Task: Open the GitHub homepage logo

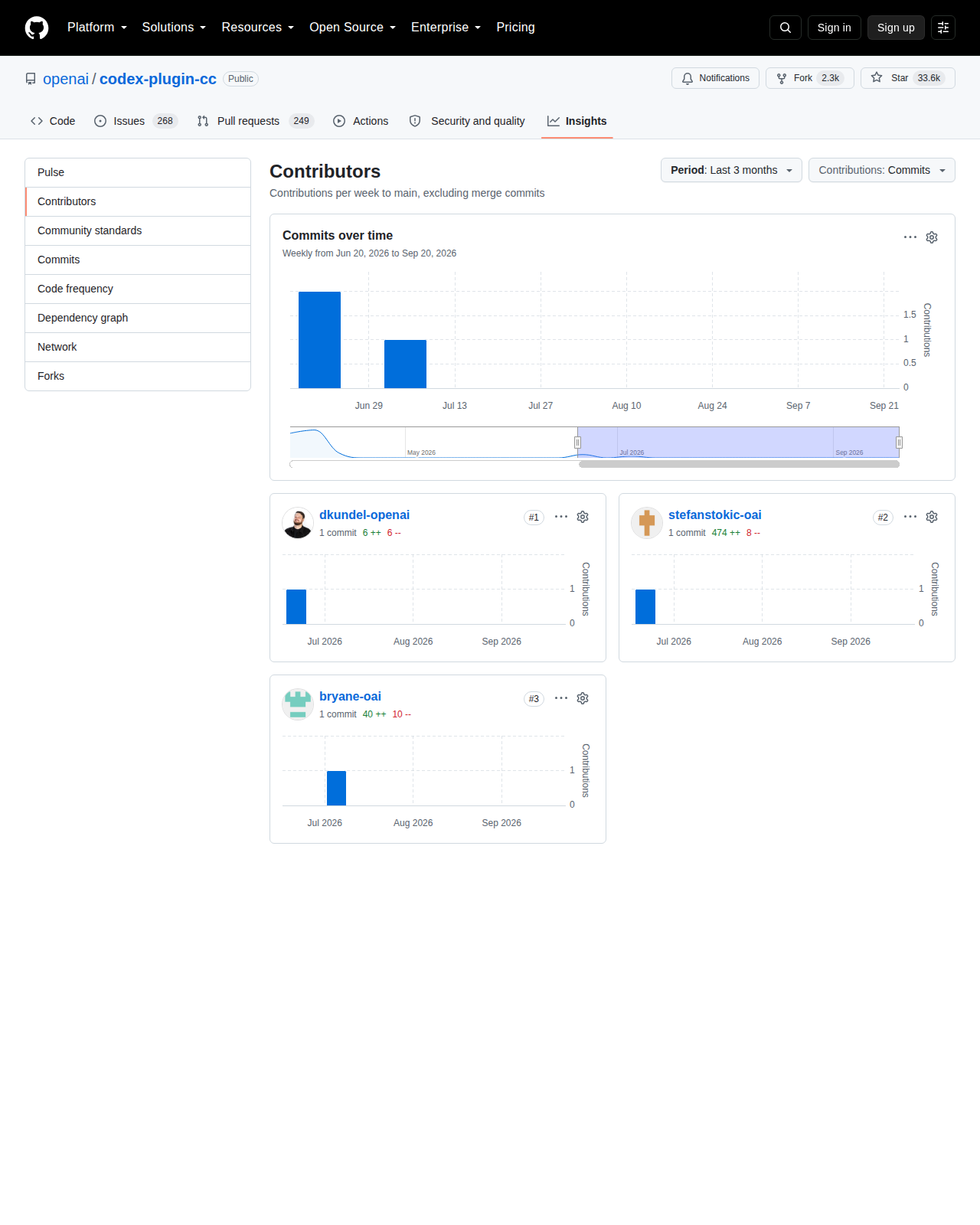Action: (37, 28)
